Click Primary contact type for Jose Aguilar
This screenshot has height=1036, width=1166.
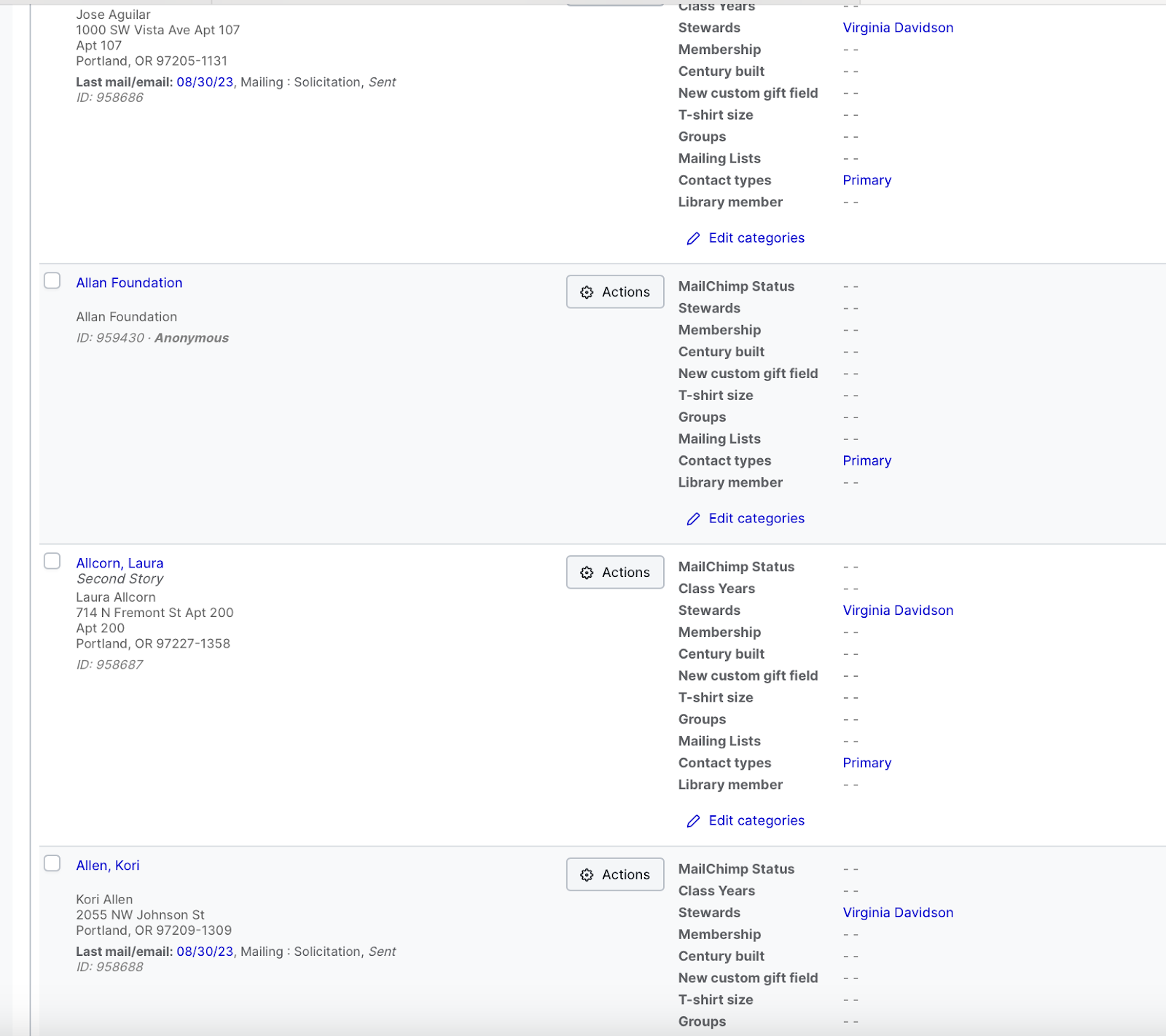[866, 181]
